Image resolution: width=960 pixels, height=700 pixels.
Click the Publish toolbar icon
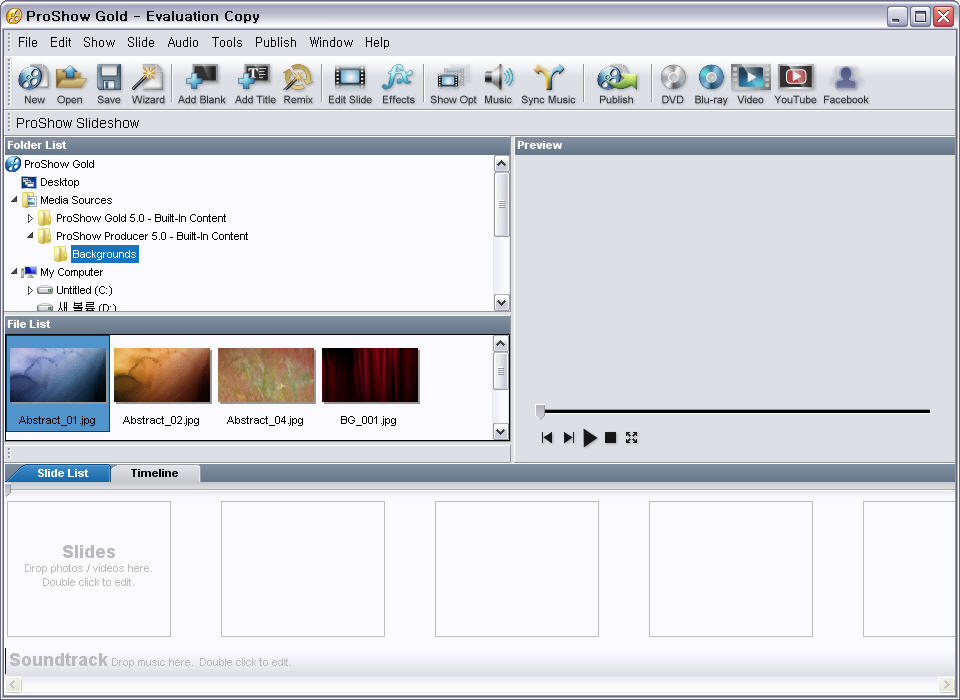coord(616,84)
